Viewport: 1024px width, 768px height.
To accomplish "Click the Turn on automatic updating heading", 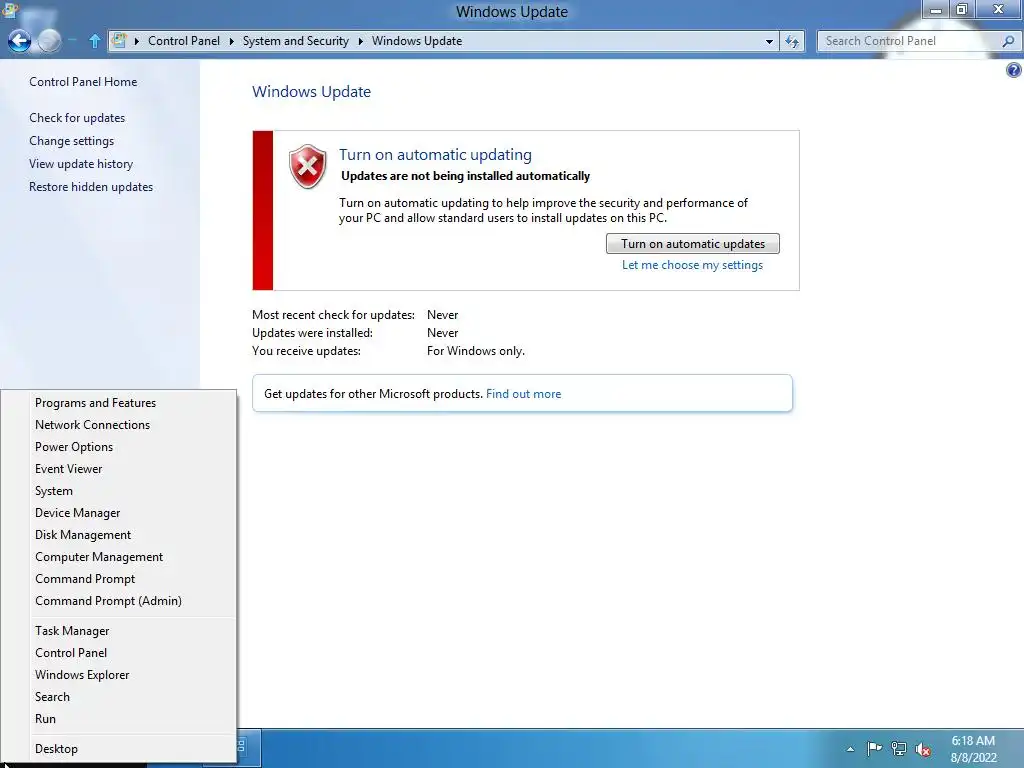I will pos(435,155).
